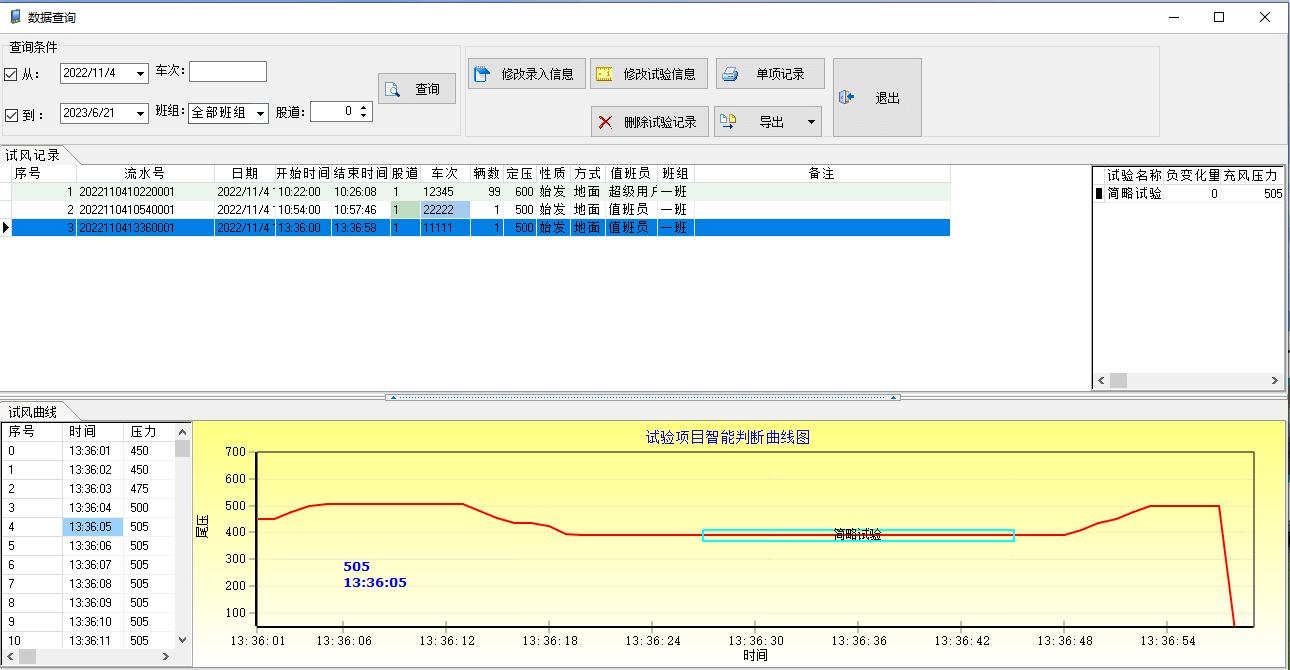1290x670 pixels.
Task: Click the 车次 column header in table
Action: (x=445, y=173)
